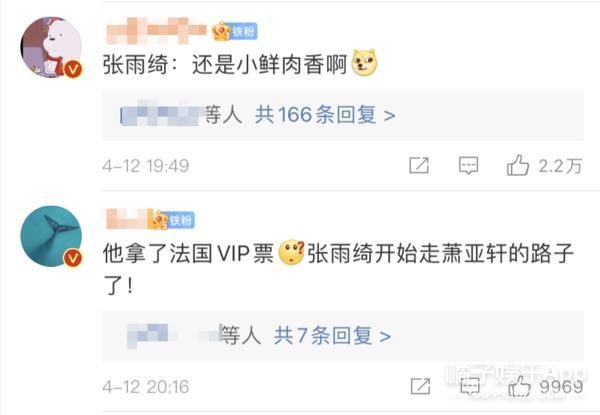Click the doge emoji in first comment

pos(365,63)
